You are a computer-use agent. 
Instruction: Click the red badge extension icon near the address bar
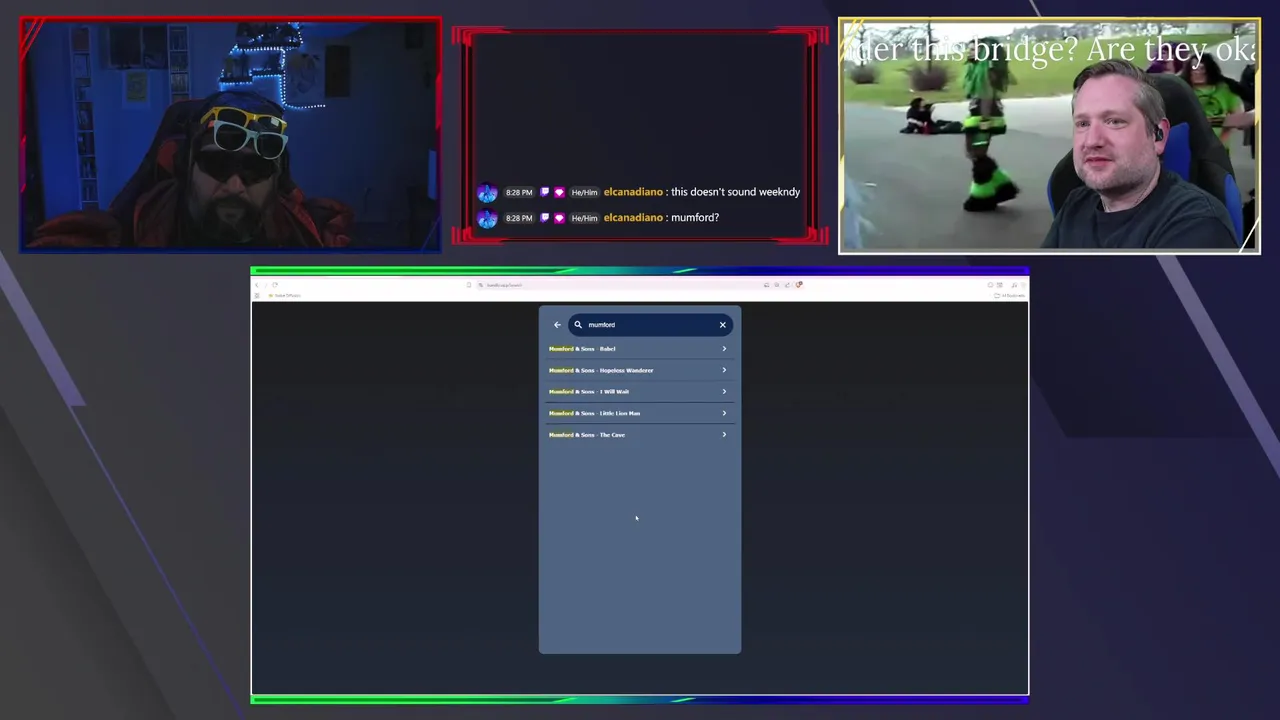(x=799, y=285)
